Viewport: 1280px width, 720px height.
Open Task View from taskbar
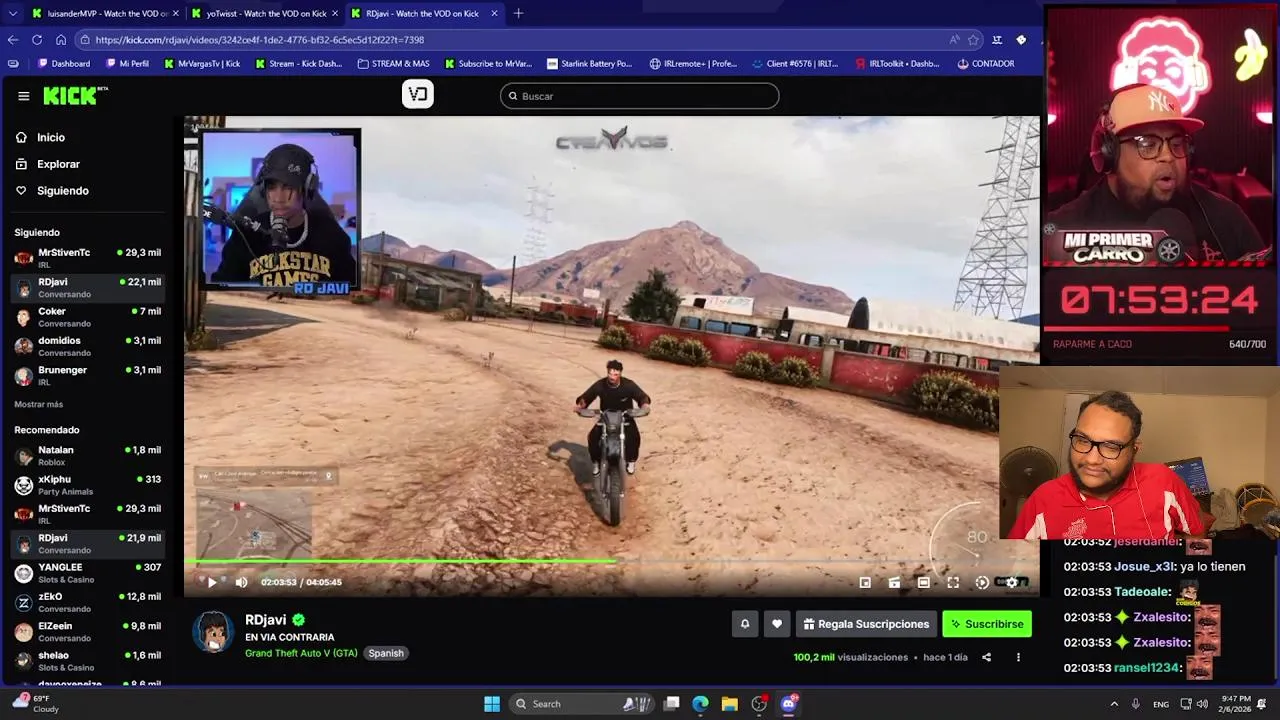(672, 704)
